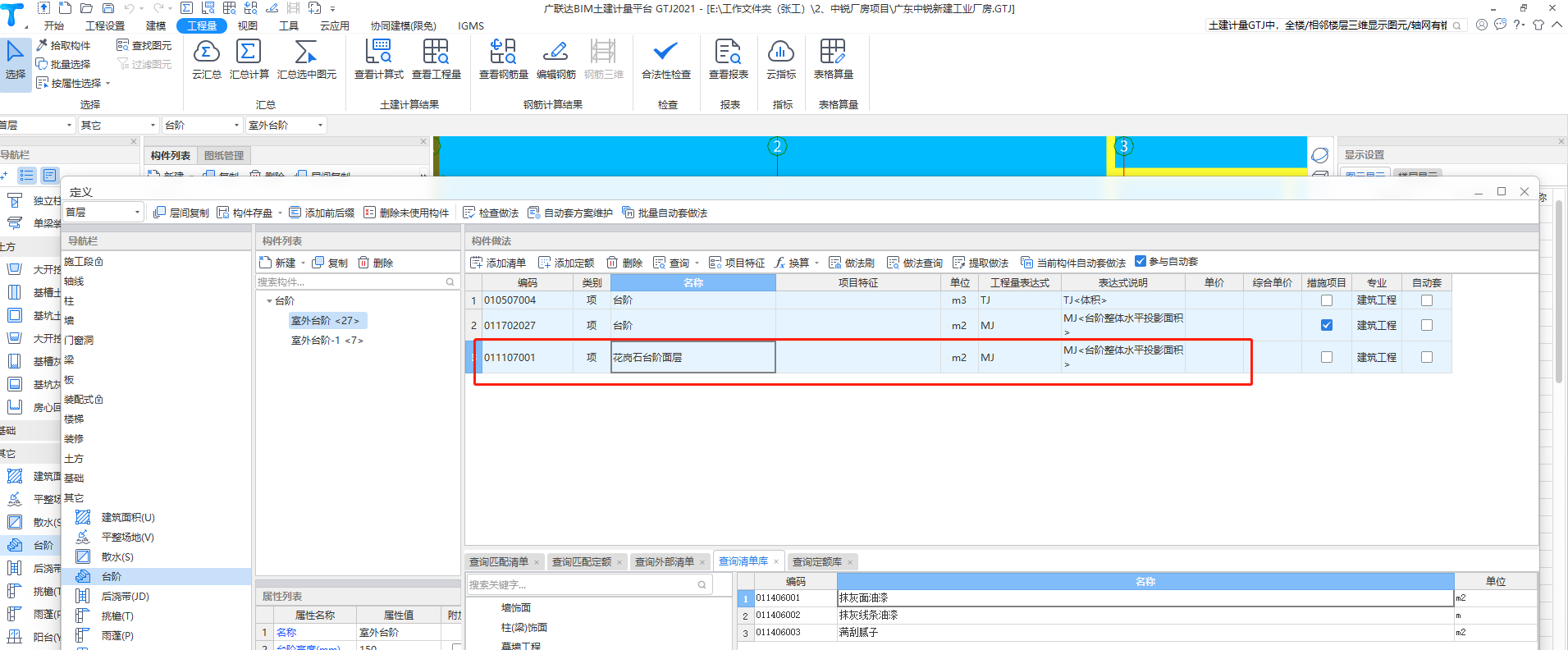Screen dimensions: 1568x650
Task: Click the 汇总计算 sigma icon
Action: [x=249, y=53]
